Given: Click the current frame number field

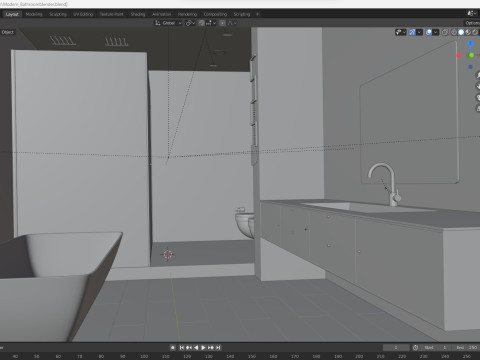Looking at the screenshot, I should 396,347.
